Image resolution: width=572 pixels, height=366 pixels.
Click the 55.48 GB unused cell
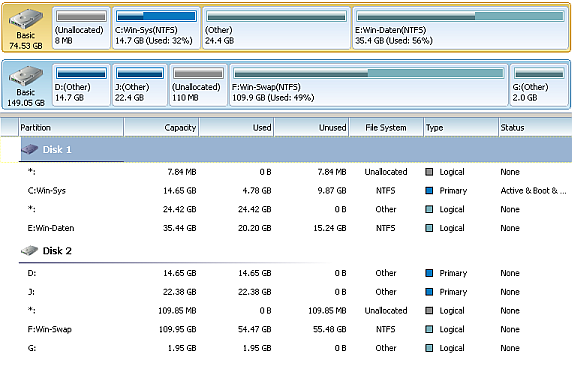(330, 329)
